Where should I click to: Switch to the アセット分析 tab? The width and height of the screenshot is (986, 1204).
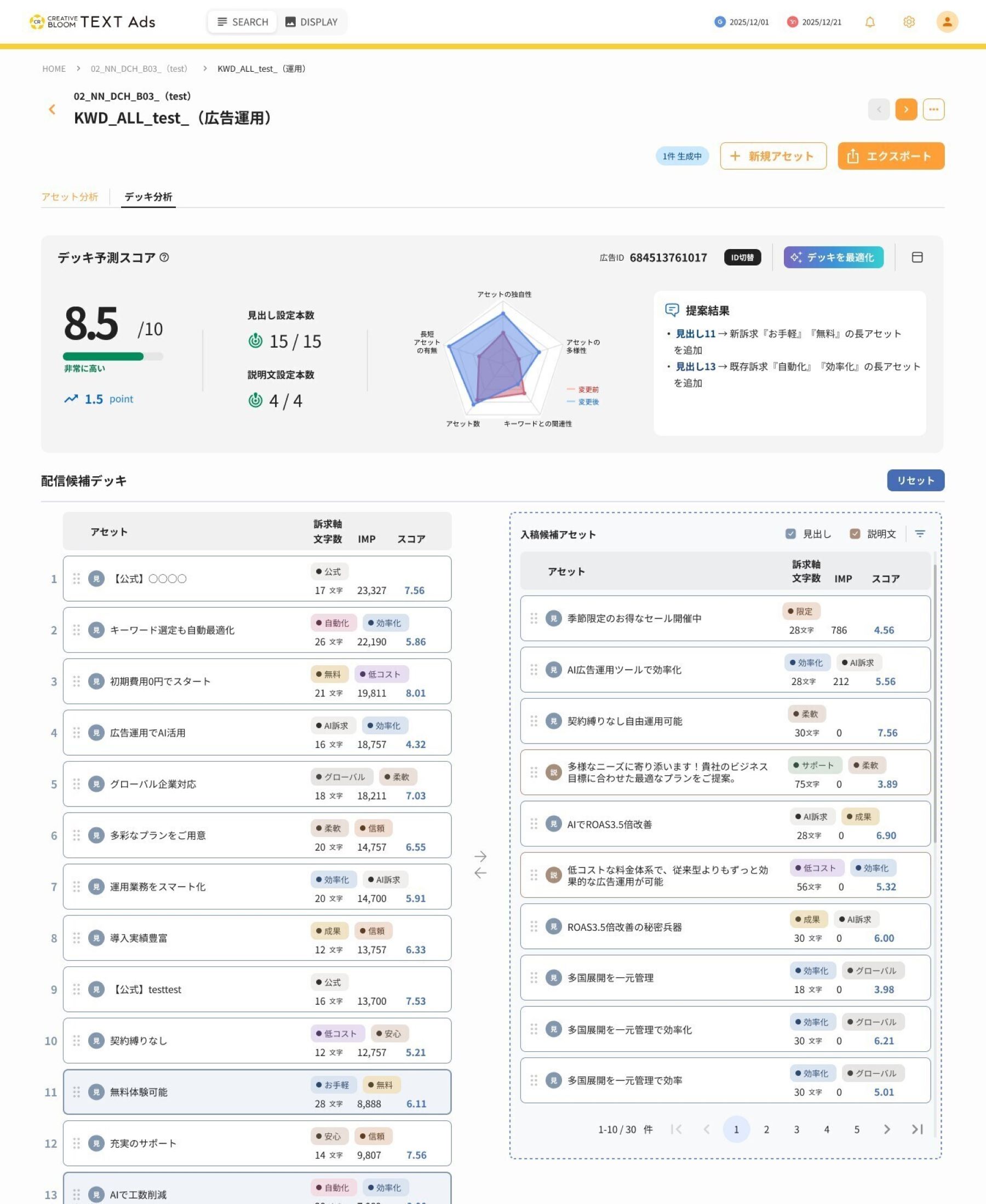click(70, 197)
